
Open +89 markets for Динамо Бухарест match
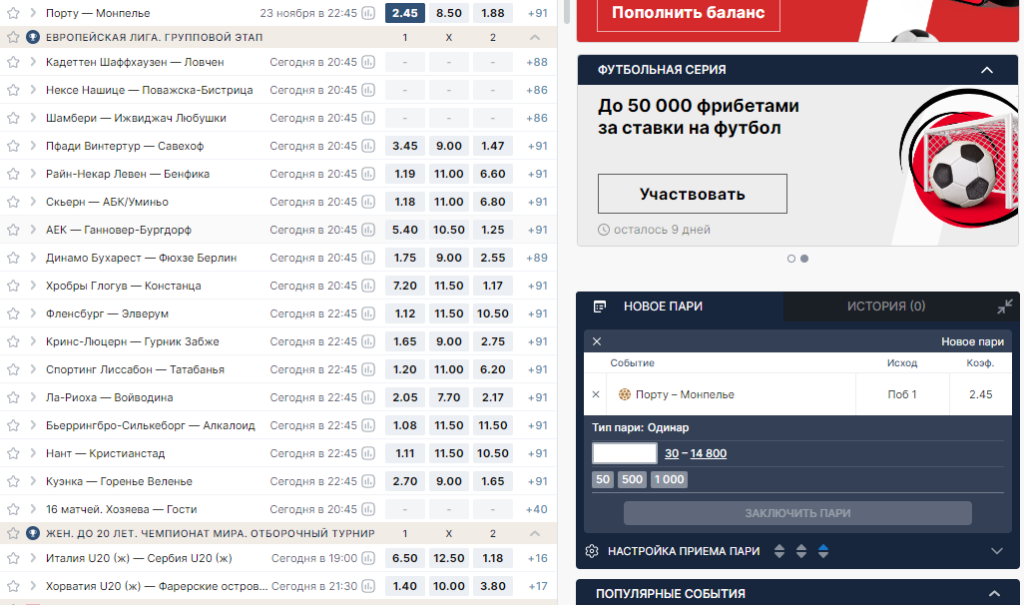[x=537, y=258]
